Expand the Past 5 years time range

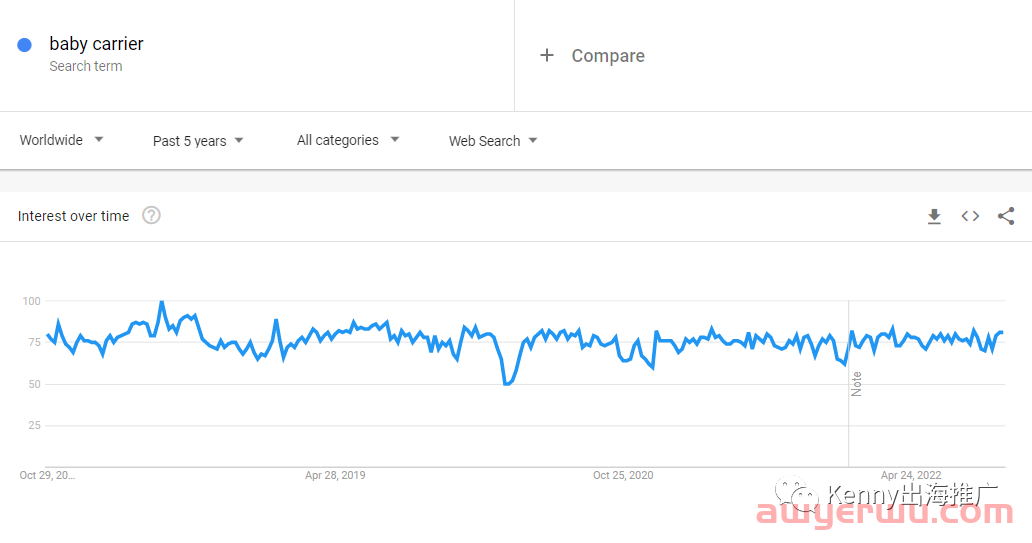tap(198, 141)
